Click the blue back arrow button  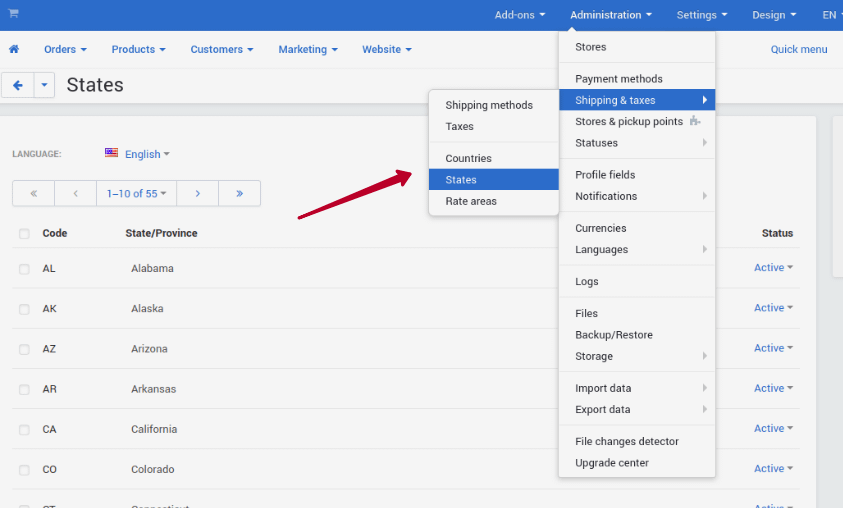click(18, 85)
